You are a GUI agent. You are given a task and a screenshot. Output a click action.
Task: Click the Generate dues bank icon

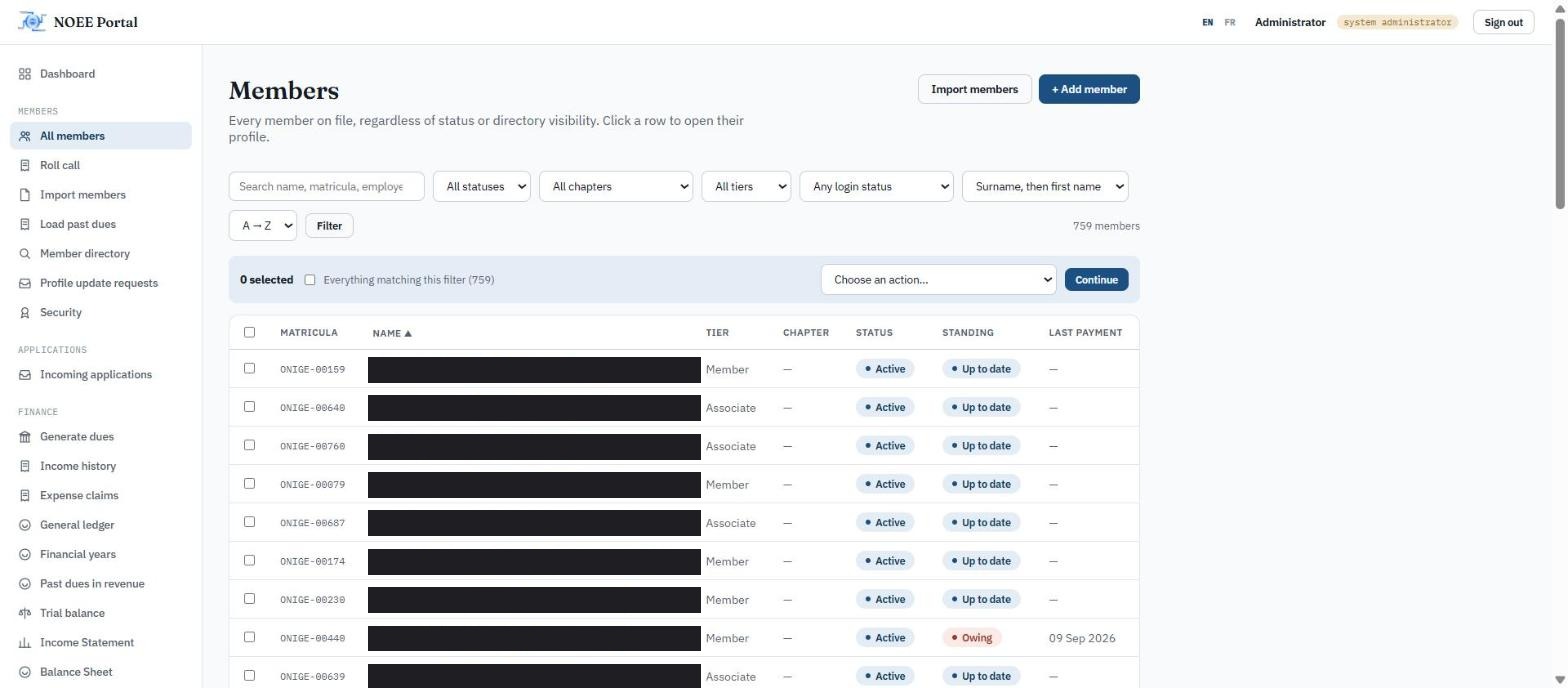pyautogui.click(x=25, y=437)
